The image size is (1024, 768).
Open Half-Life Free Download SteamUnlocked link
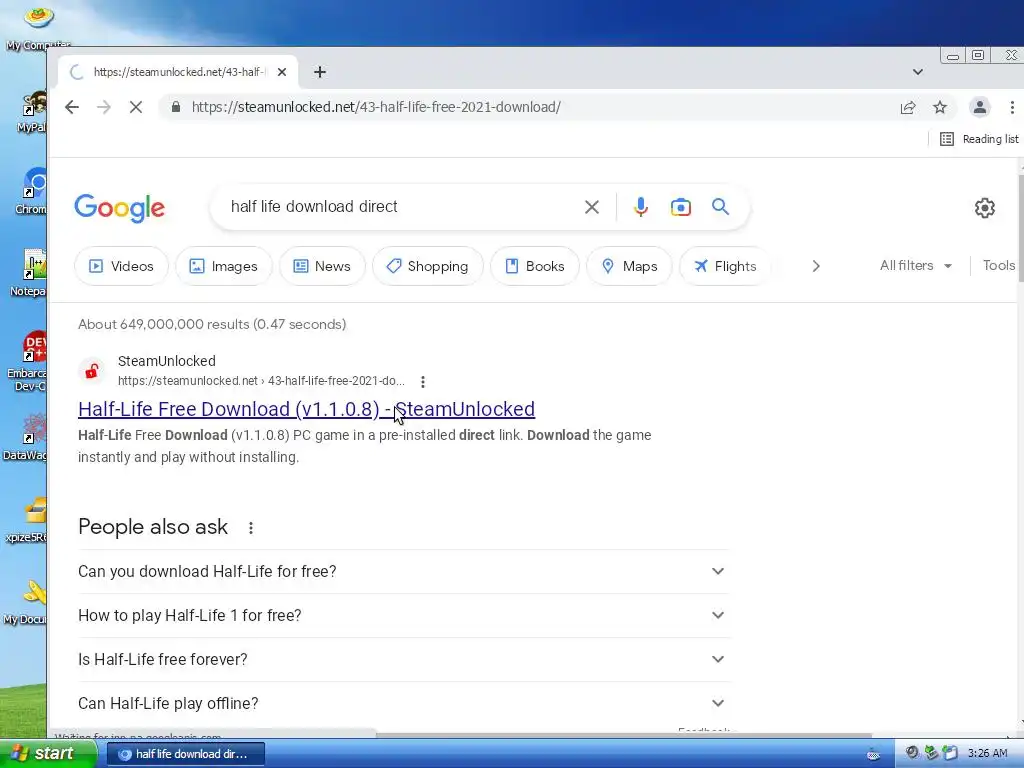(x=306, y=409)
